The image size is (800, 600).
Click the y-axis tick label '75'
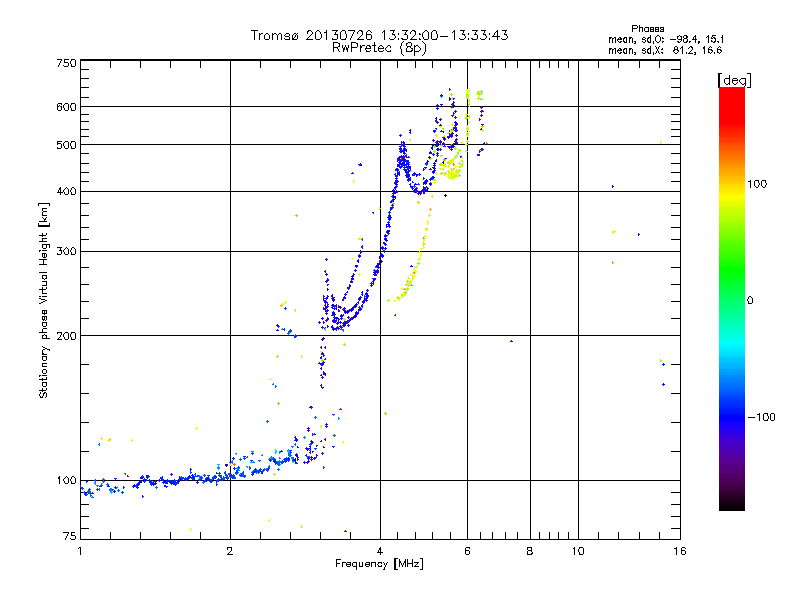(x=69, y=536)
